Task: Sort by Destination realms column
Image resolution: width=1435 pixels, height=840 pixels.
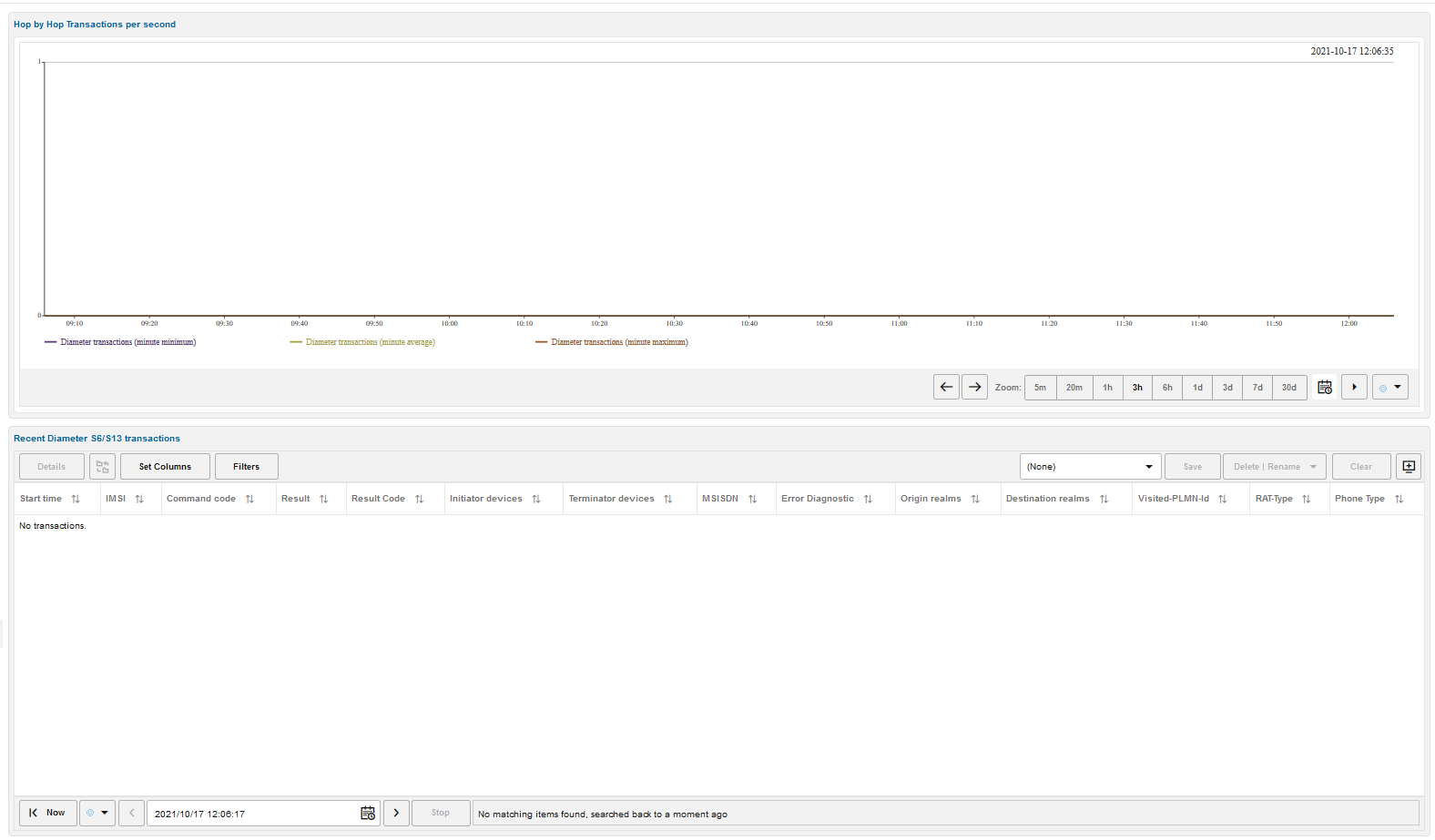Action: coord(1104,499)
